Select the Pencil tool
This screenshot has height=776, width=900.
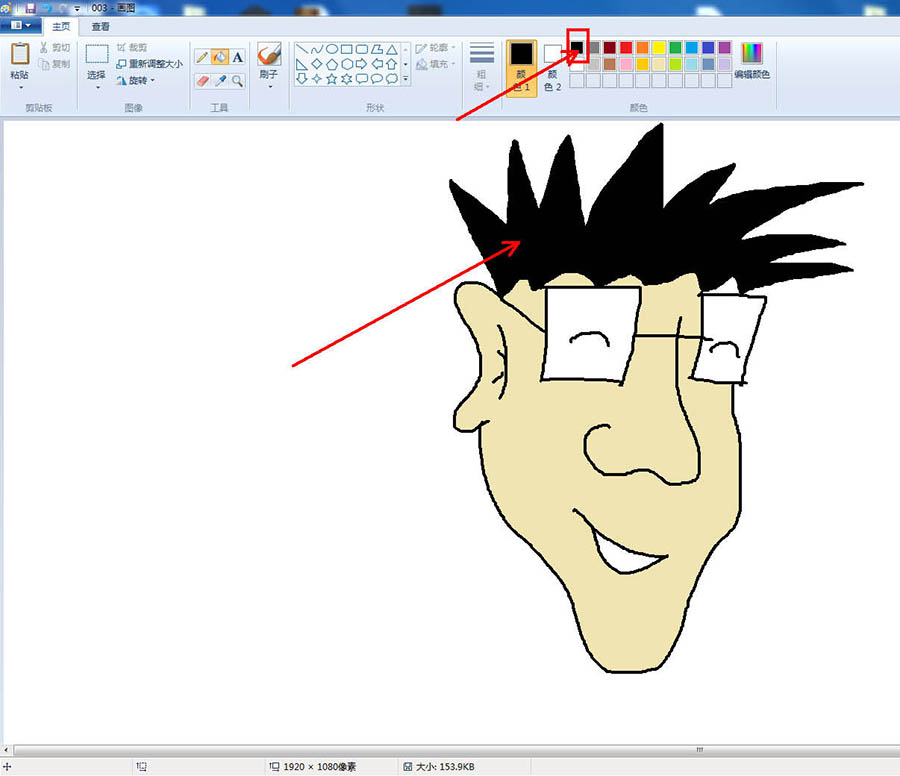click(202, 57)
